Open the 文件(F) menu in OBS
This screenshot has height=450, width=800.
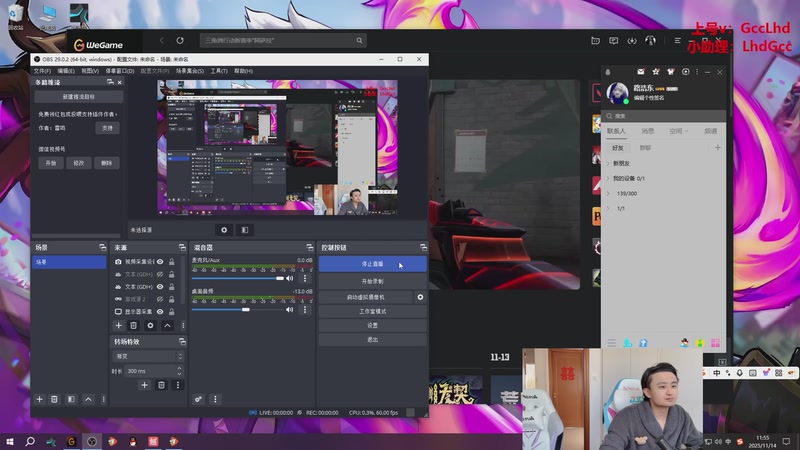[x=42, y=71]
